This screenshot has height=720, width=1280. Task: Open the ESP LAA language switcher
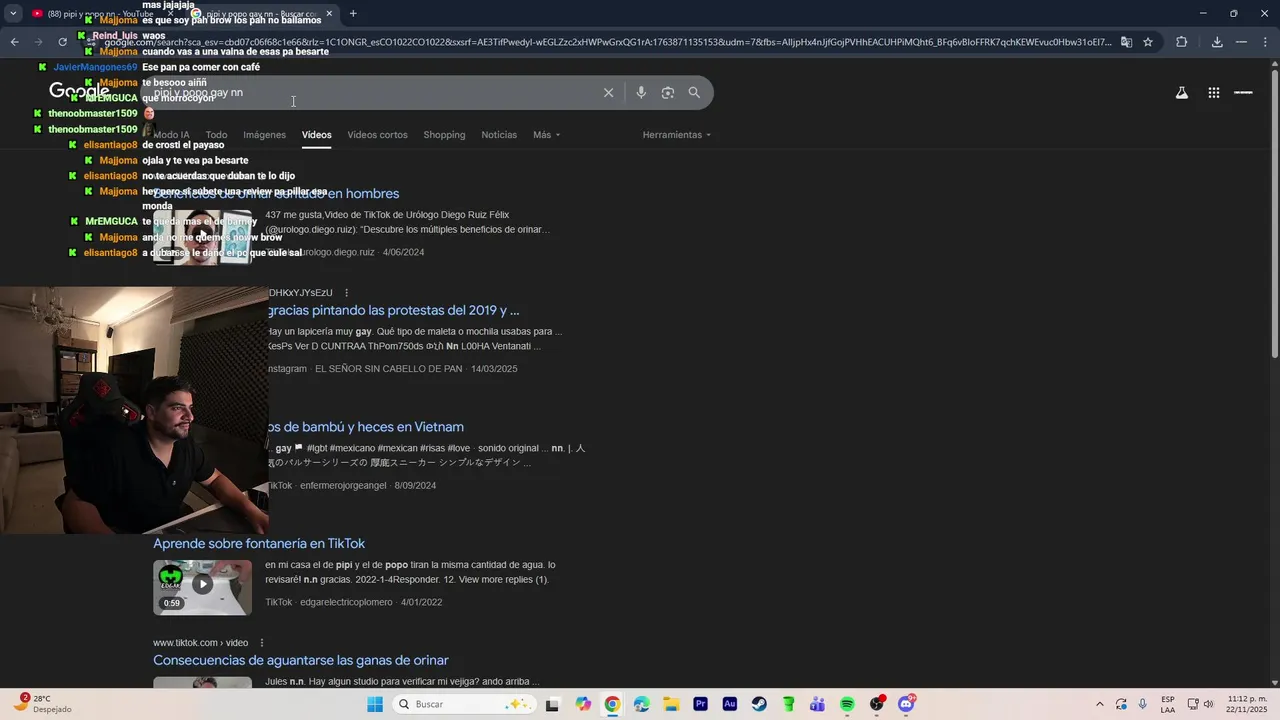click(1168, 704)
